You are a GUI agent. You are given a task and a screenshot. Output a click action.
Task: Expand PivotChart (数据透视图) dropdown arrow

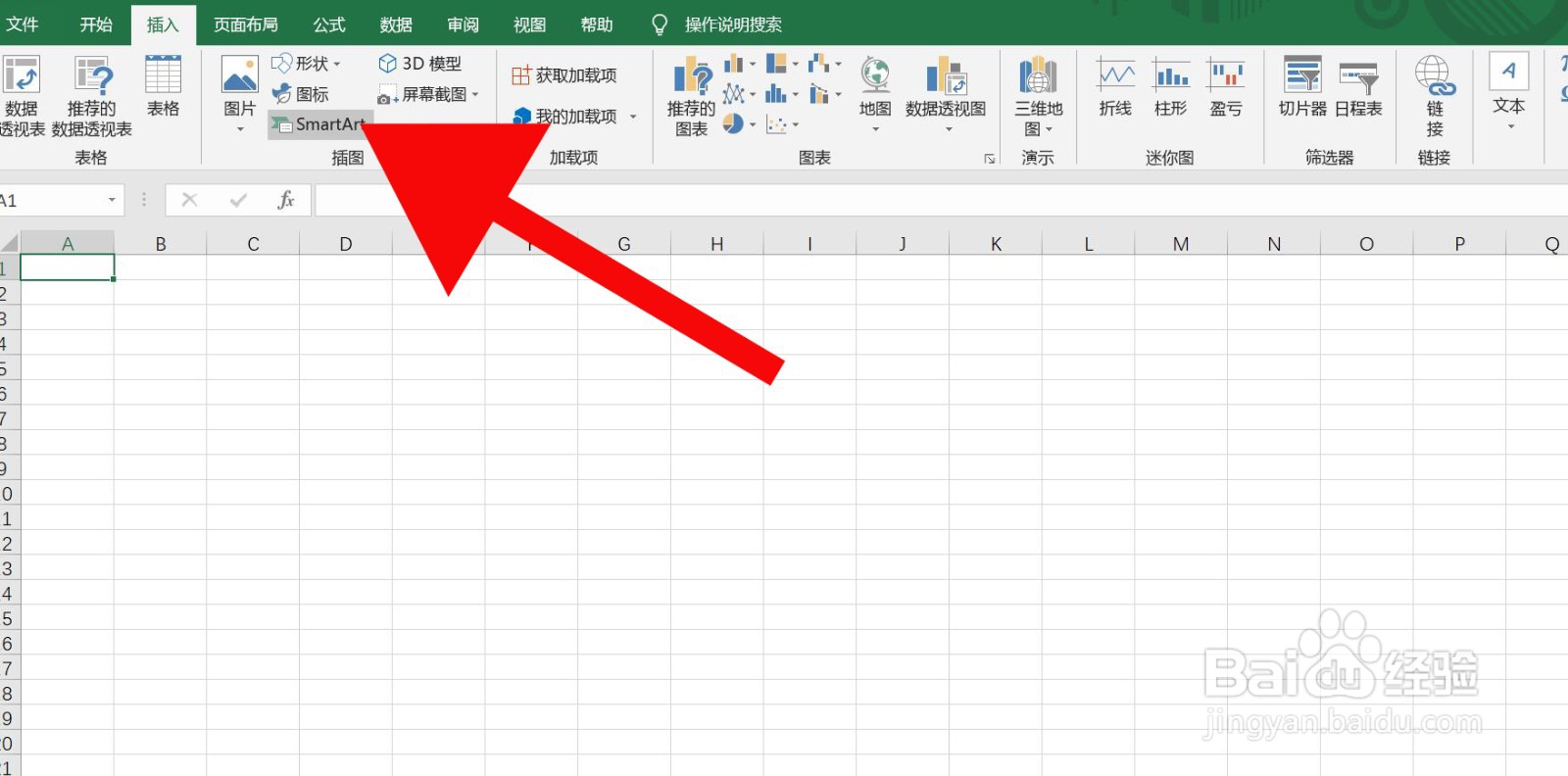948,129
